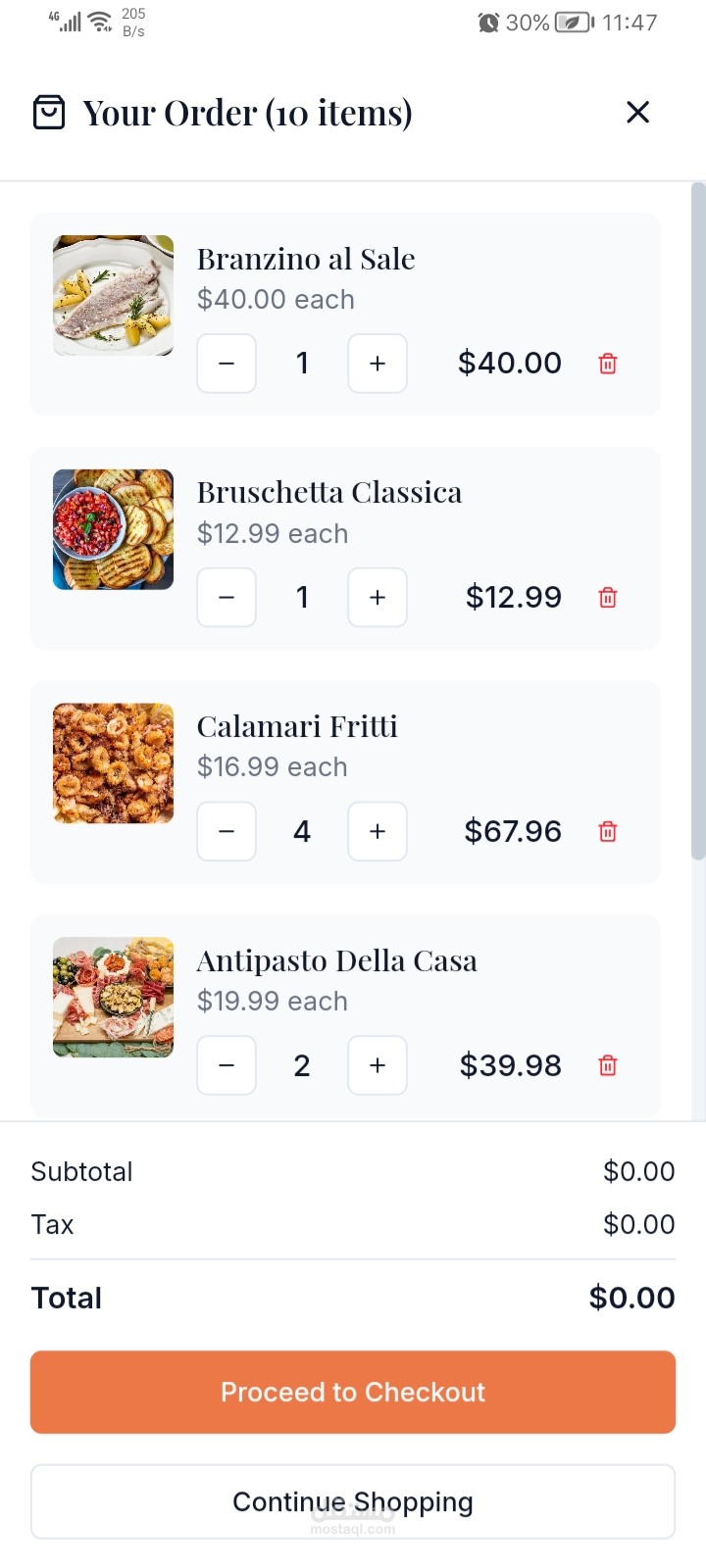
Task: Increase Calamari Fritti quantity with plus
Action: [x=378, y=831]
